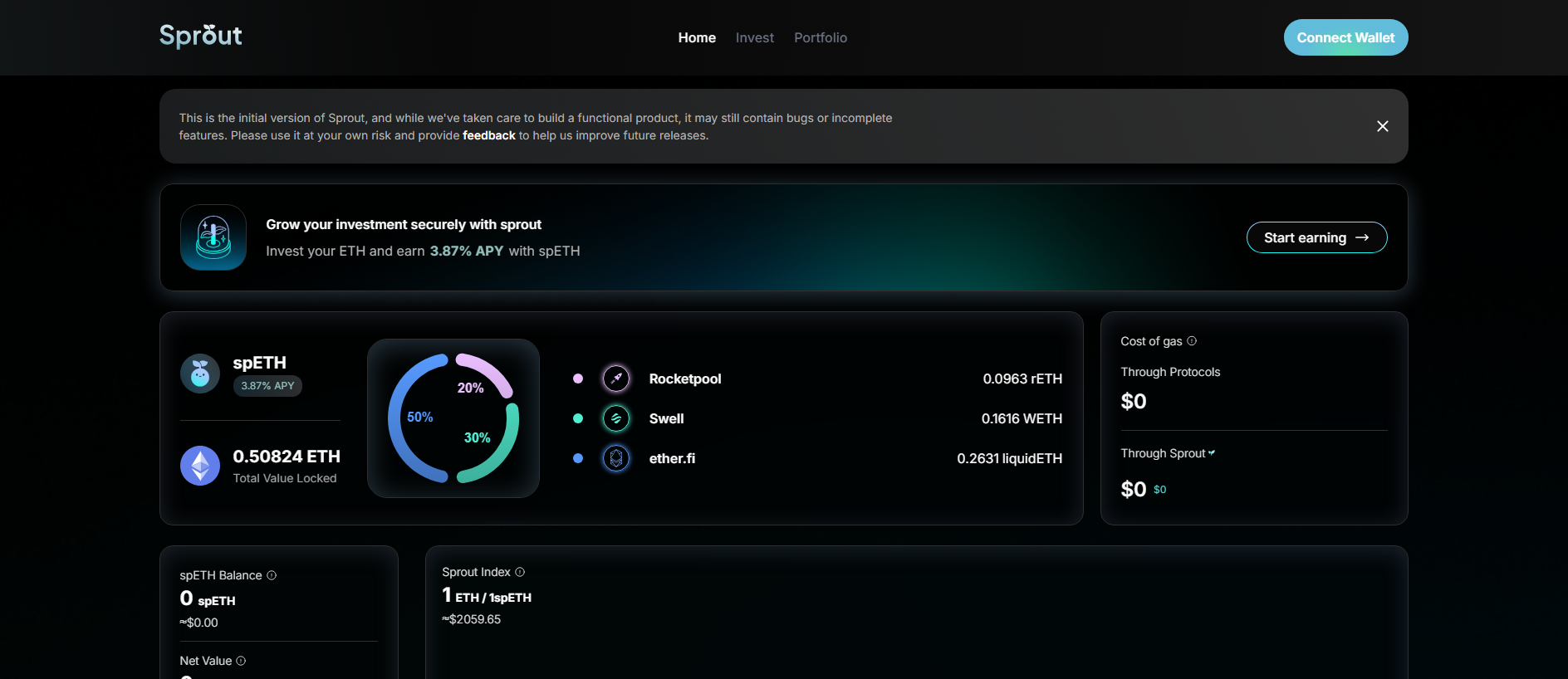Click the Sprout logo

[200, 36]
